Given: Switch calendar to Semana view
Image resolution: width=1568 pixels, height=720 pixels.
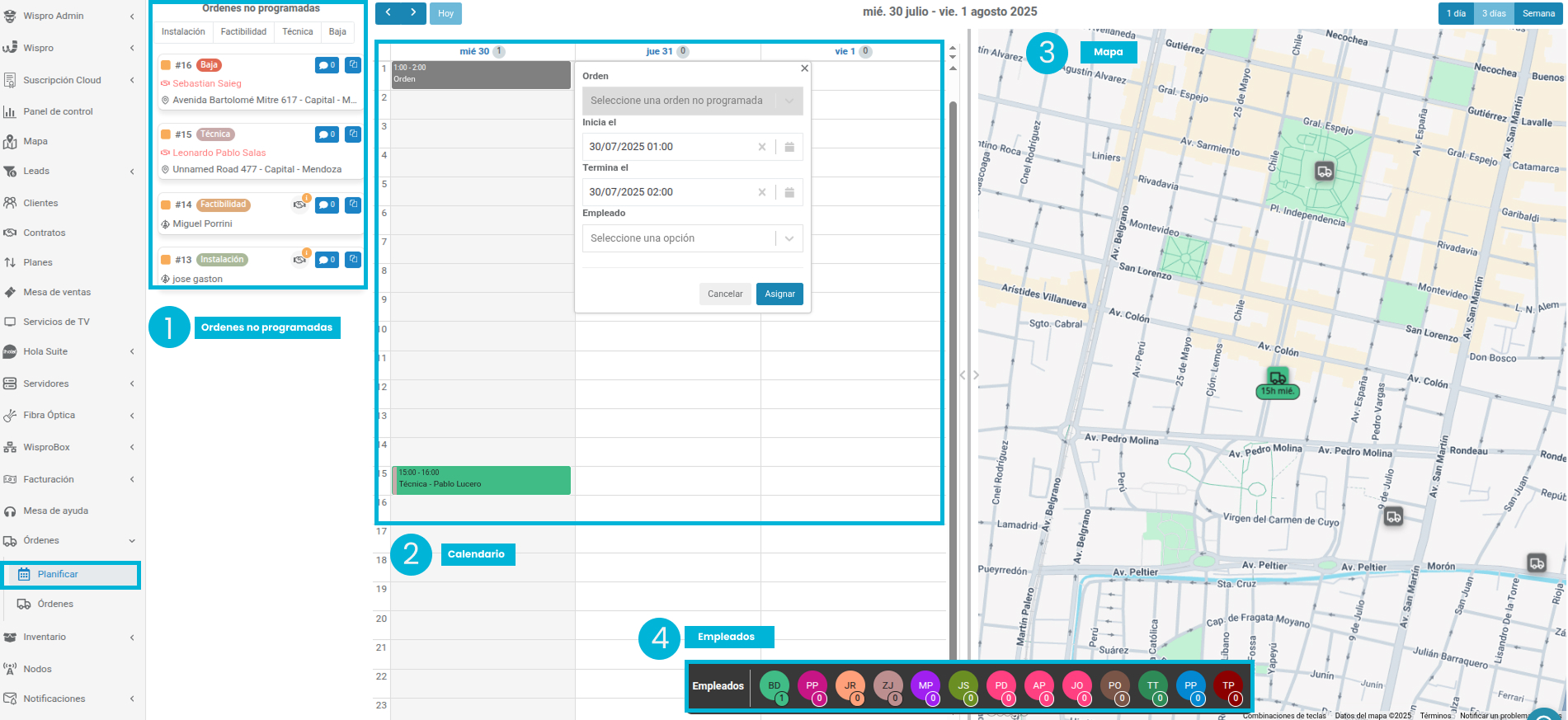Looking at the screenshot, I should 1538,13.
